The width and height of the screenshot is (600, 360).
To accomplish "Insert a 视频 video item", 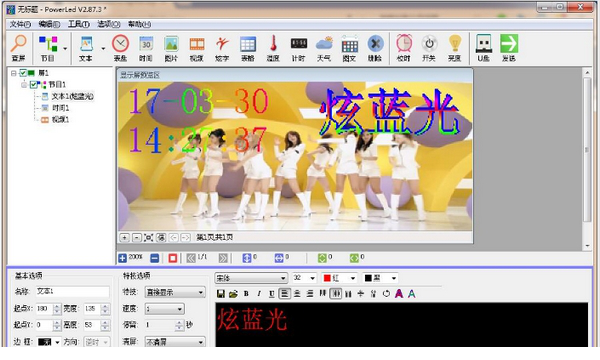I will (197, 48).
